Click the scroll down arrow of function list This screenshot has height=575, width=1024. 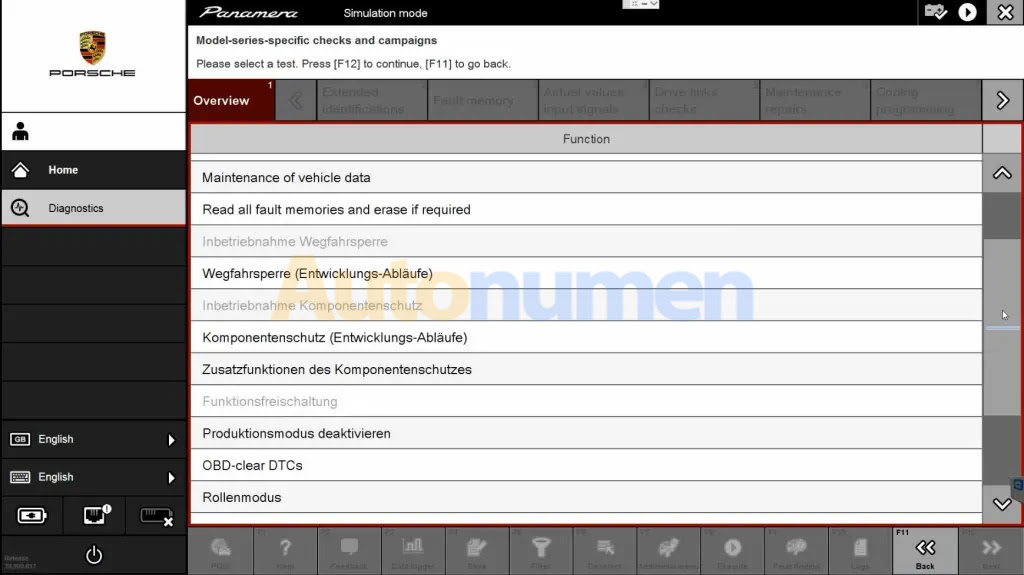[1002, 504]
